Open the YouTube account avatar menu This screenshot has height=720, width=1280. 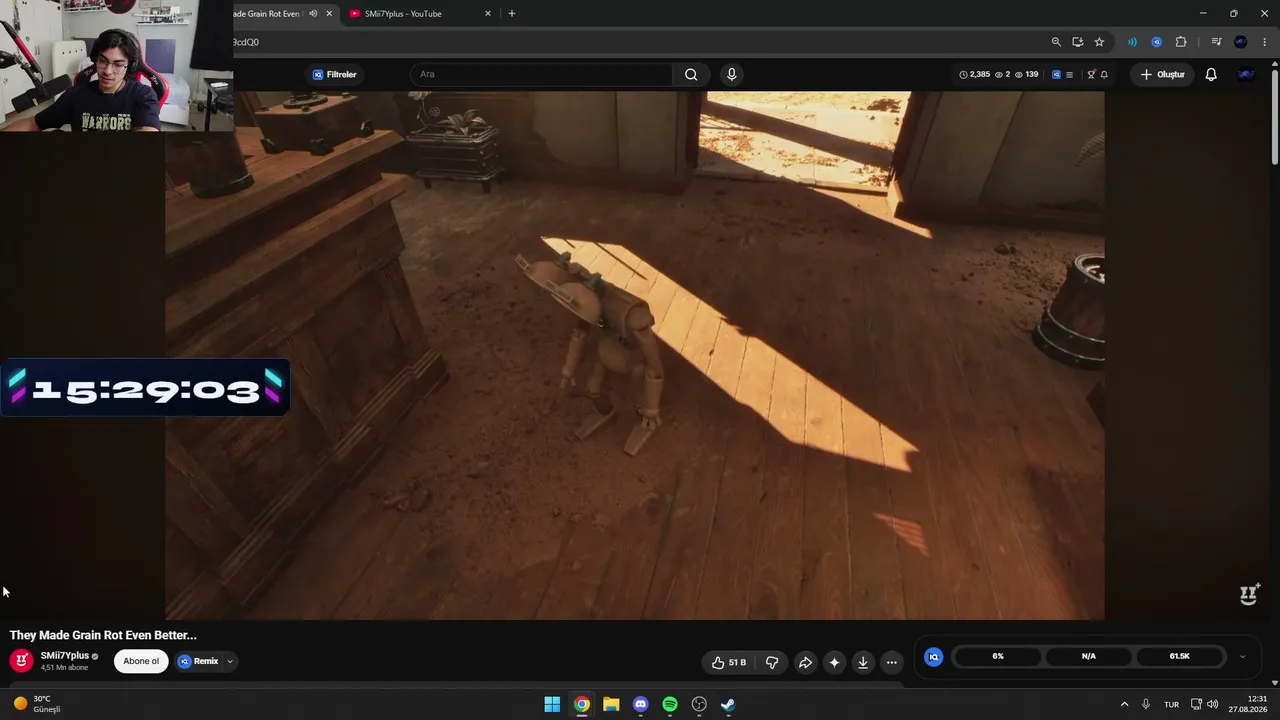point(1246,74)
